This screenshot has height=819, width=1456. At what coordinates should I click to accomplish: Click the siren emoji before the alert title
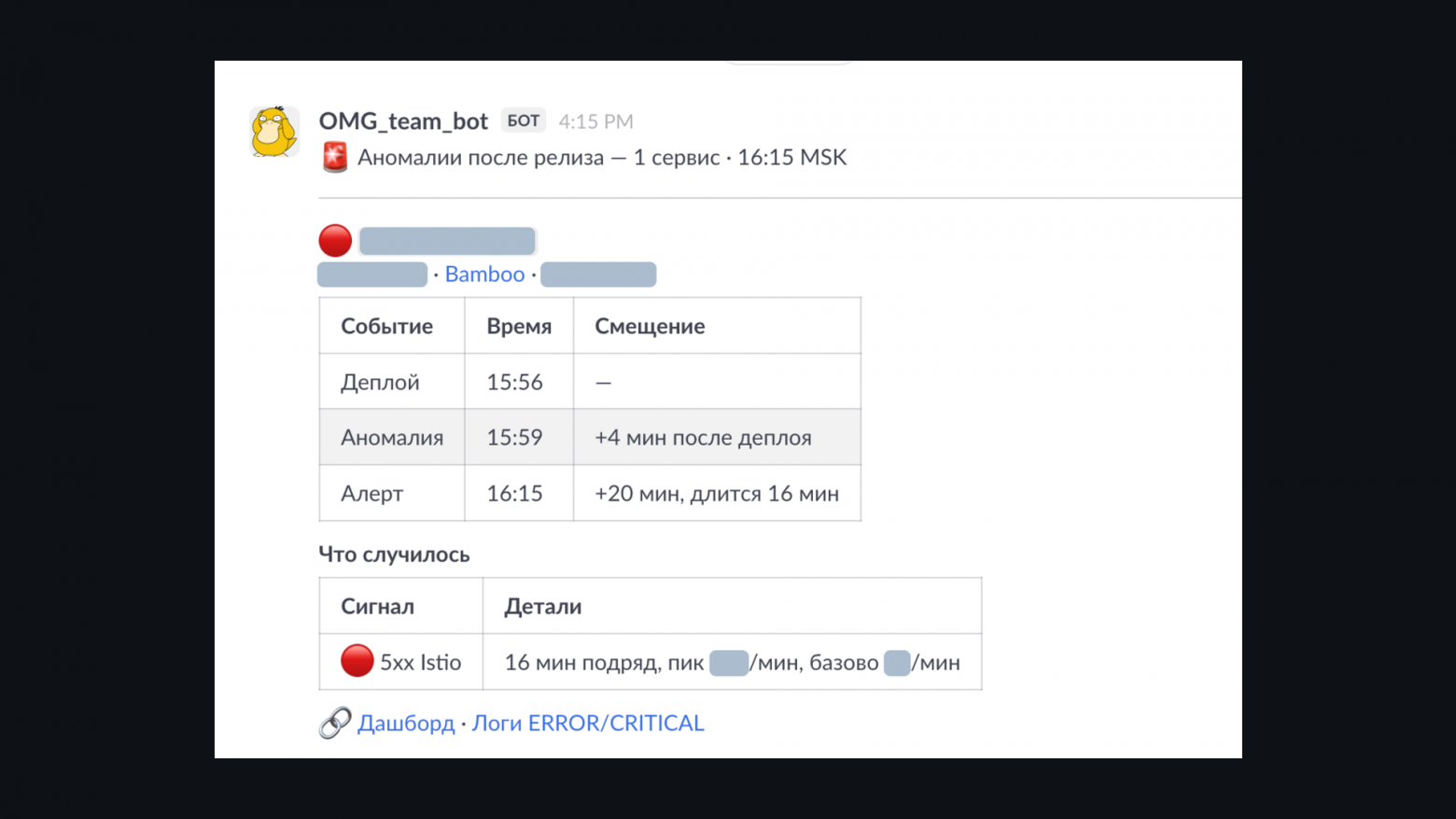coord(335,157)
